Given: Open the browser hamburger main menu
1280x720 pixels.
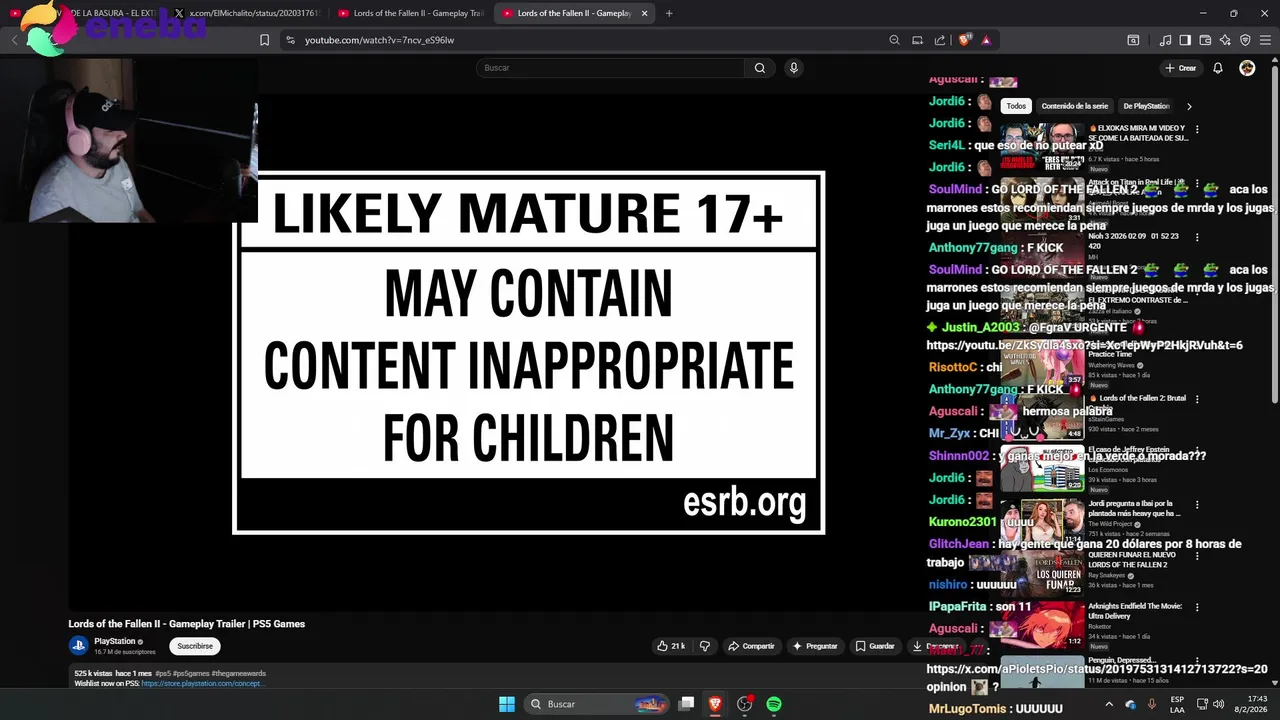Looking at the screenshot, I should coord(1265,40).
